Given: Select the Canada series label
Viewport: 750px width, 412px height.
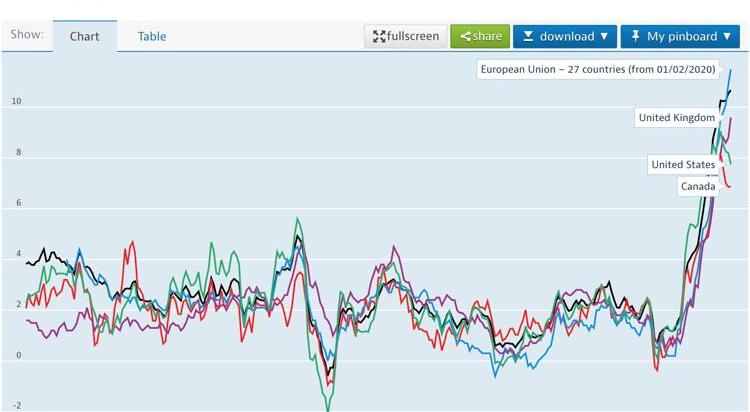Looking at the screenshot, I should (x=698, y=186).
